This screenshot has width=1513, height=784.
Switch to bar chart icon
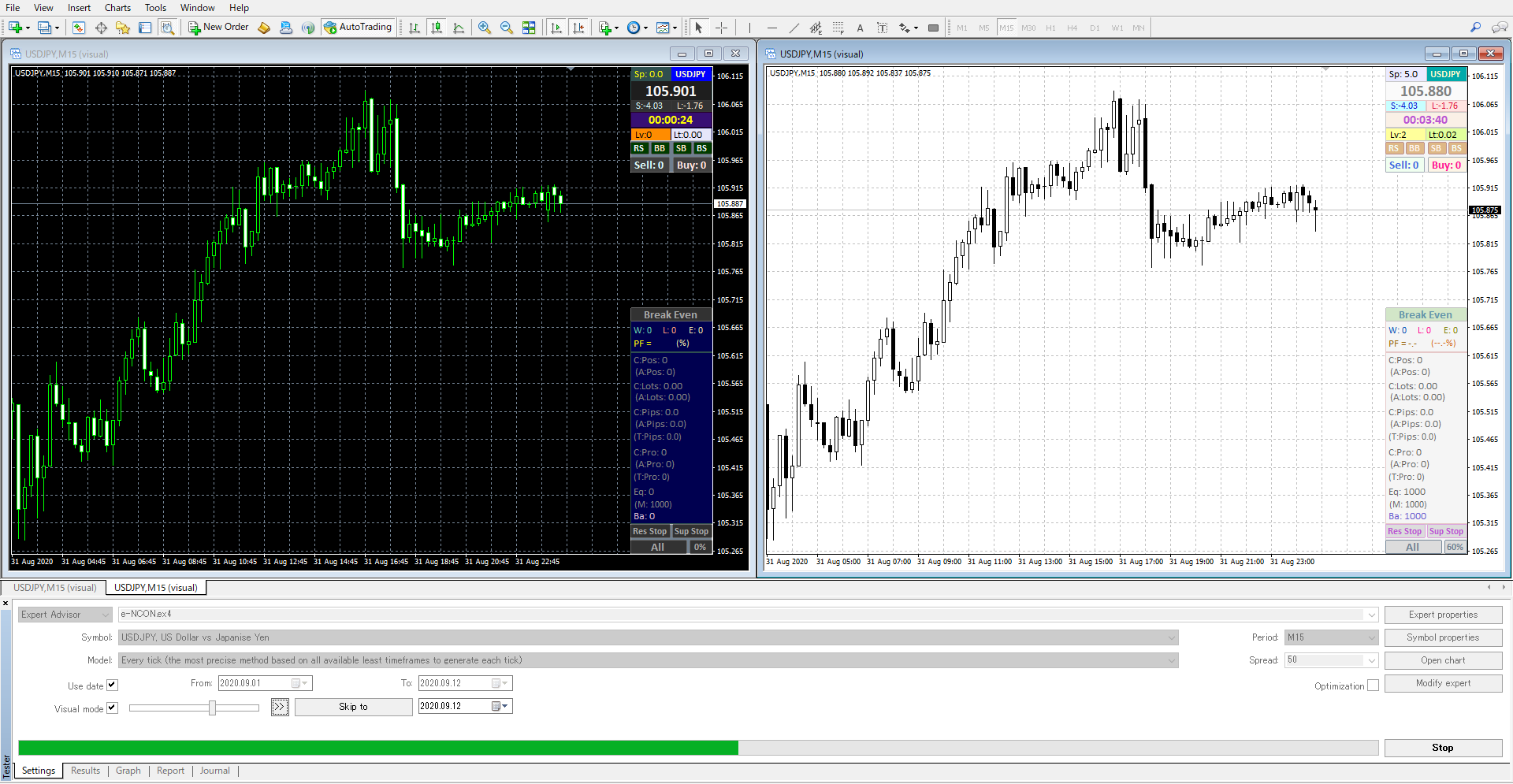414,28
